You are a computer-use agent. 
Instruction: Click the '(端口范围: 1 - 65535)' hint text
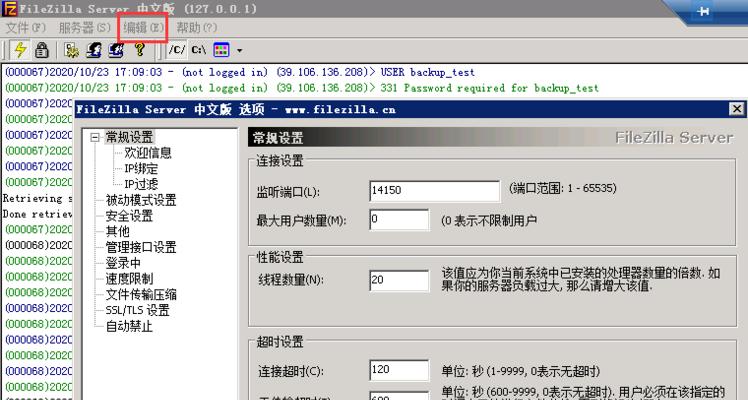coord(562,188)
